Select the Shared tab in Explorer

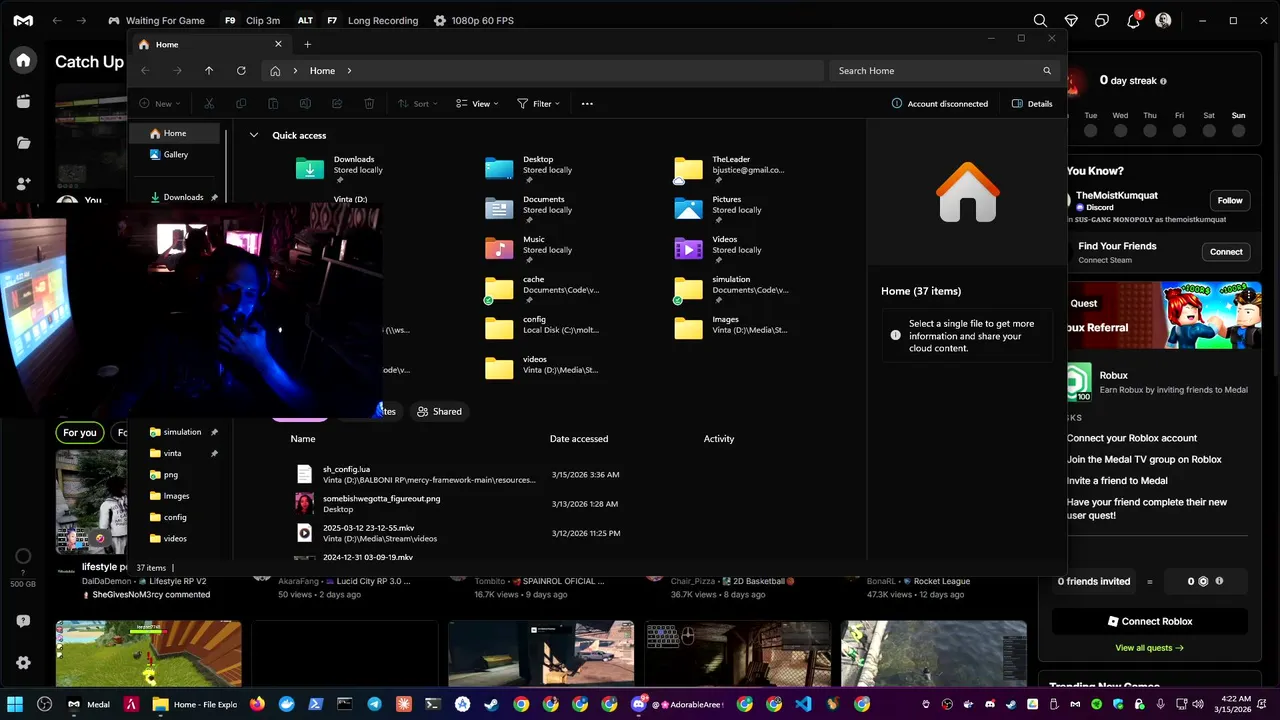440,411
